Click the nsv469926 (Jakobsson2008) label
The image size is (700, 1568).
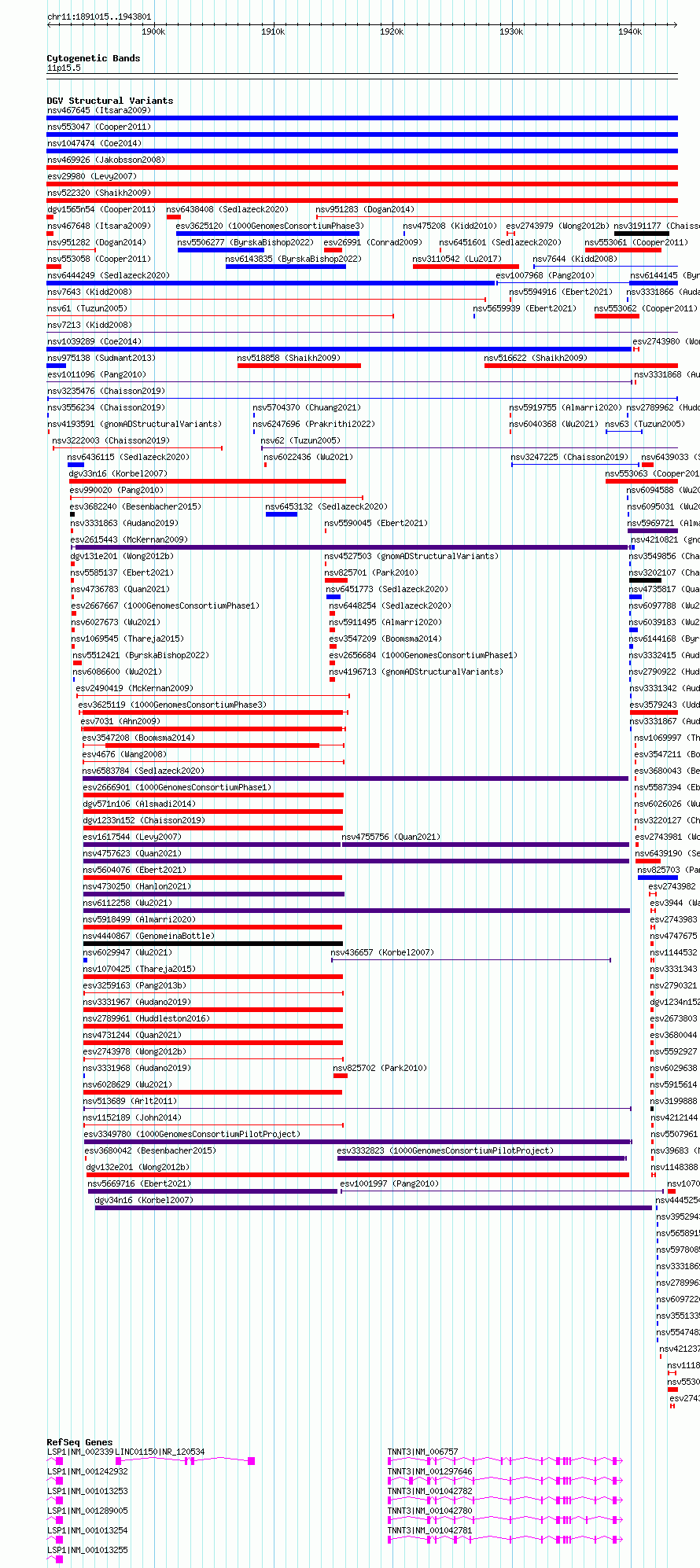(106, 160)
